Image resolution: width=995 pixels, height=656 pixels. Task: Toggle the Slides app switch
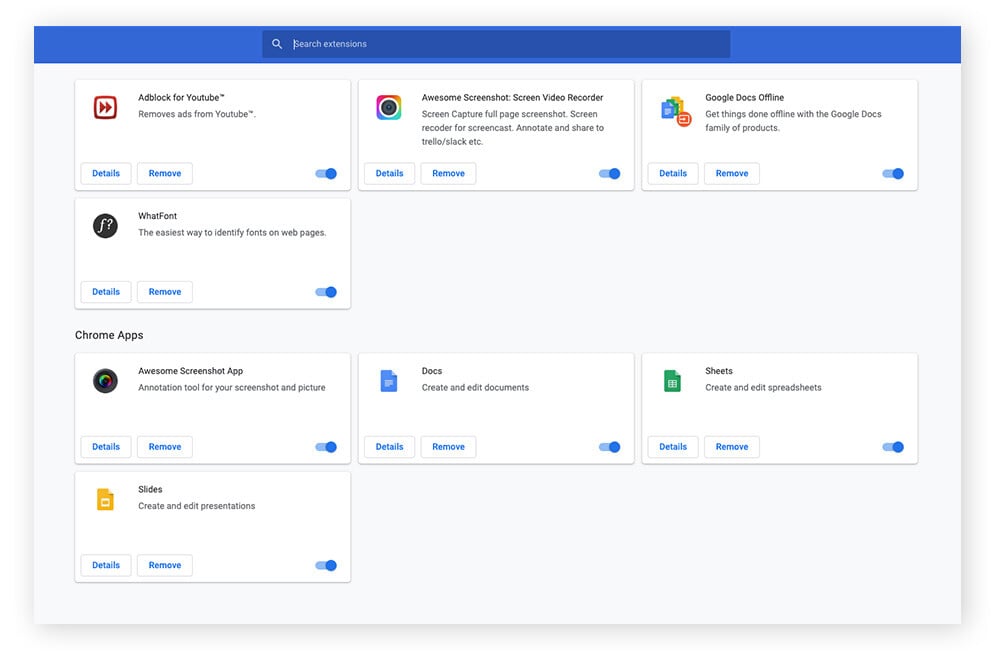[325, 565]
